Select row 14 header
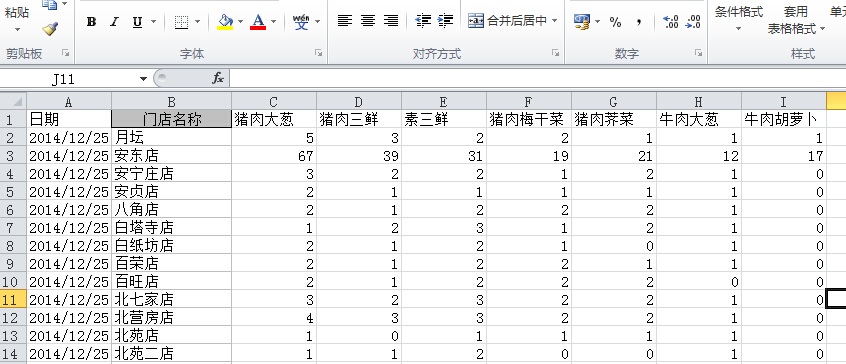Screen dimensions: 846x364 (13, 353)
